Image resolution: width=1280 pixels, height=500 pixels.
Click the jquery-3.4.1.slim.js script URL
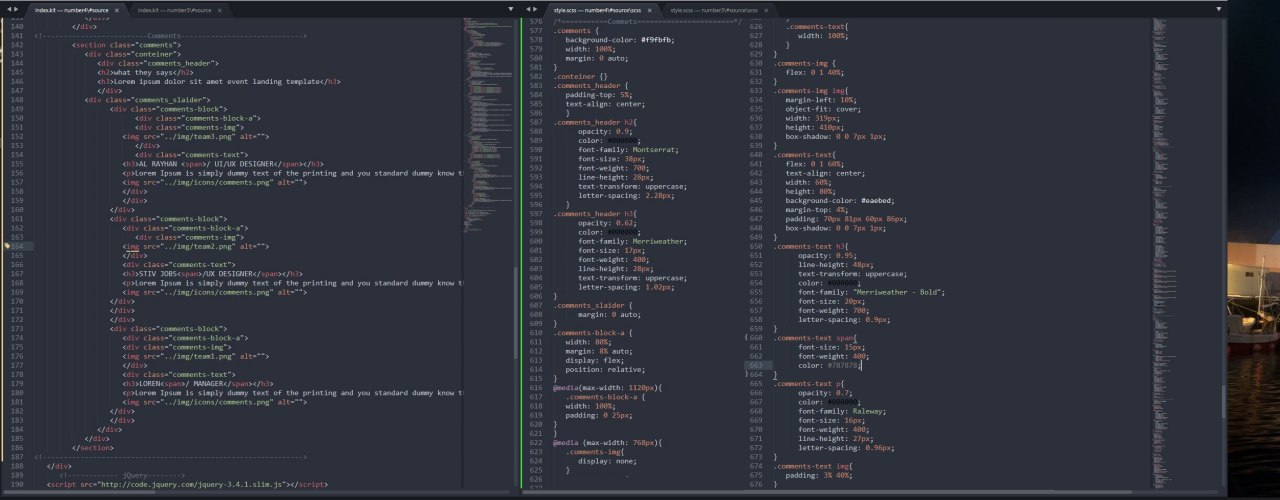point(193,484)
